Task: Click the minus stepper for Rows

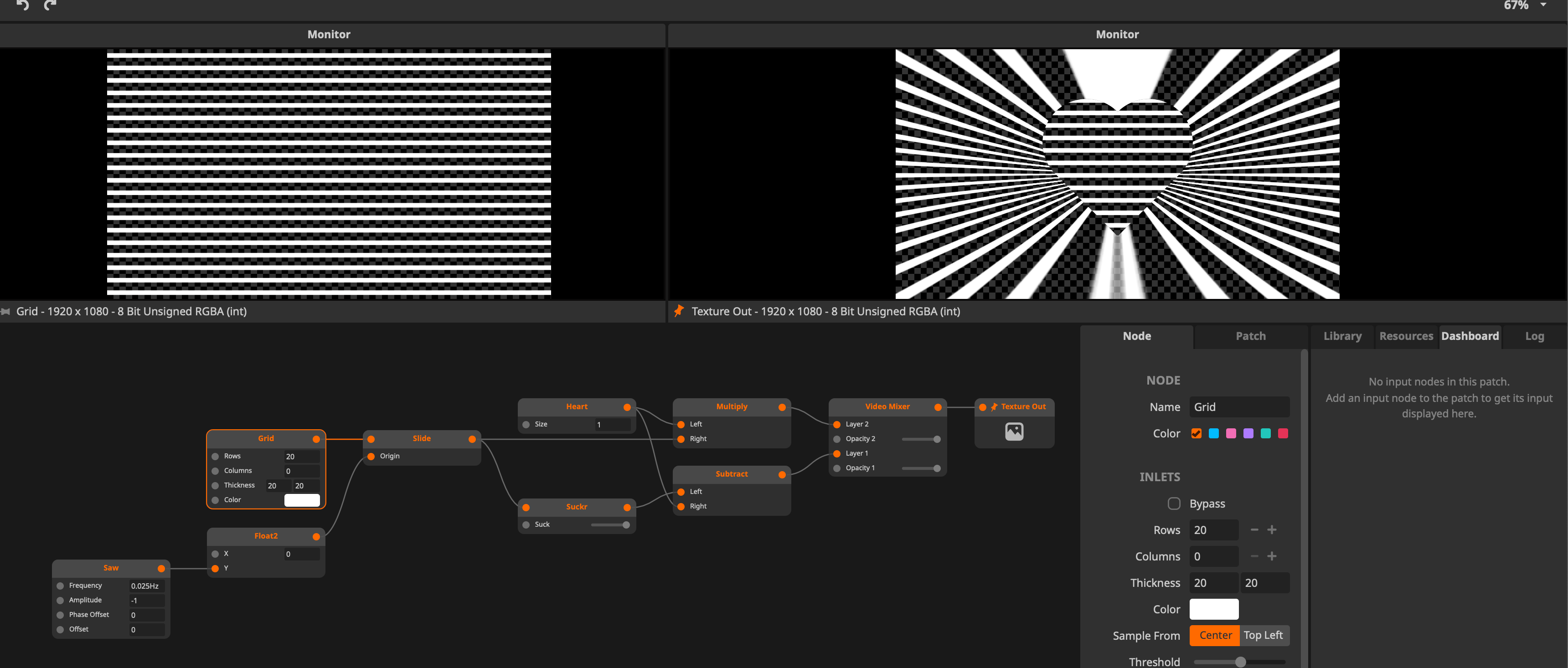Action: [1254, 530]
